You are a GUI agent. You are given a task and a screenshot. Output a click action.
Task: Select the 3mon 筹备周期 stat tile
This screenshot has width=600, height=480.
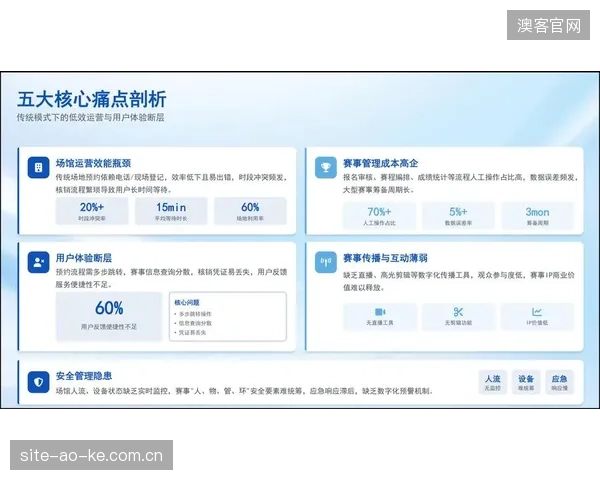click(x=537, y=216)
